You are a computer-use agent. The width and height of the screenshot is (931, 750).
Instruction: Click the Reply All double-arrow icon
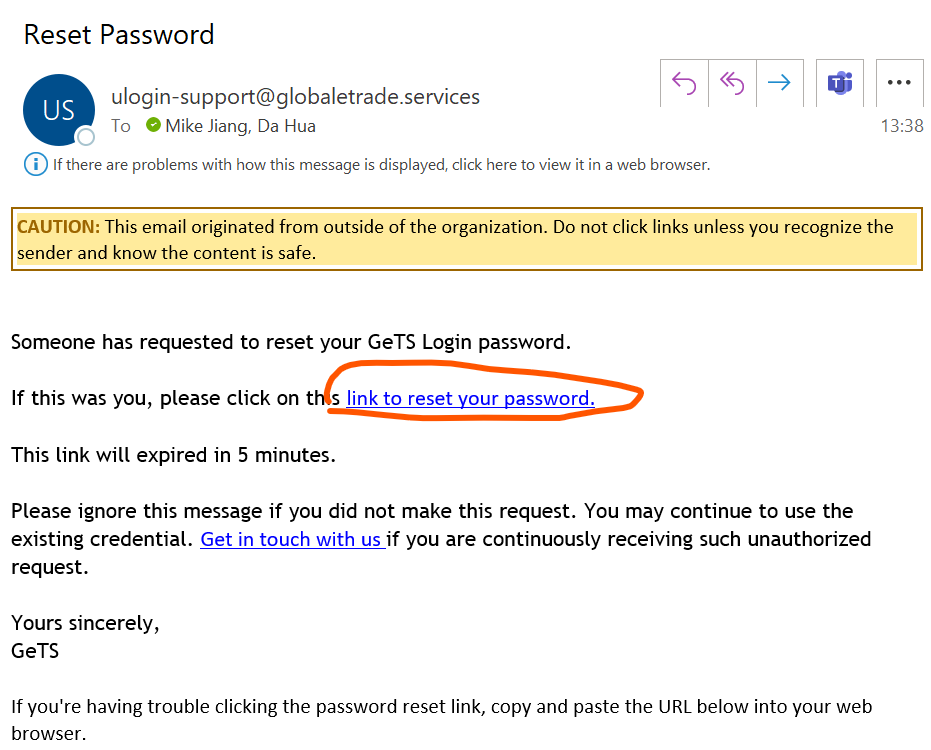732,83
